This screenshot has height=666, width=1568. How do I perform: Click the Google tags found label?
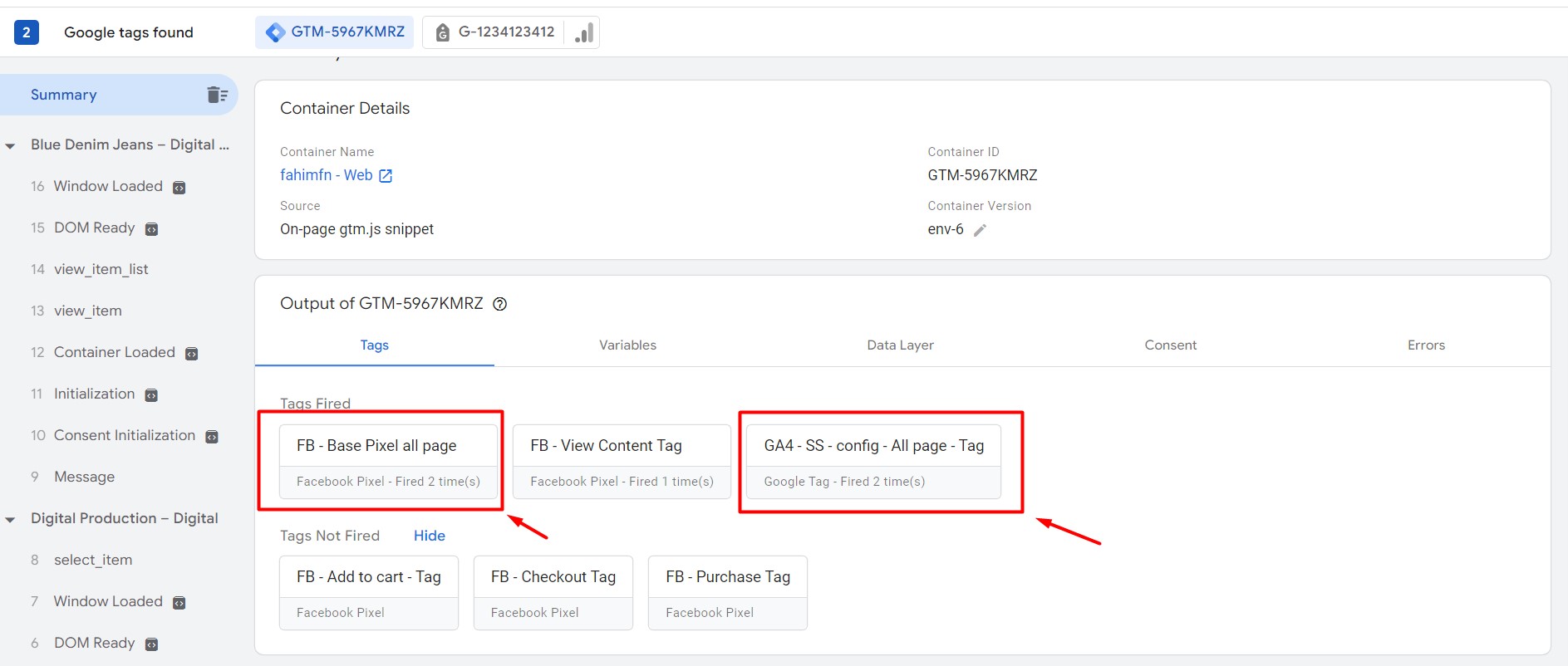pyautogui.click(x=129, y=32)
